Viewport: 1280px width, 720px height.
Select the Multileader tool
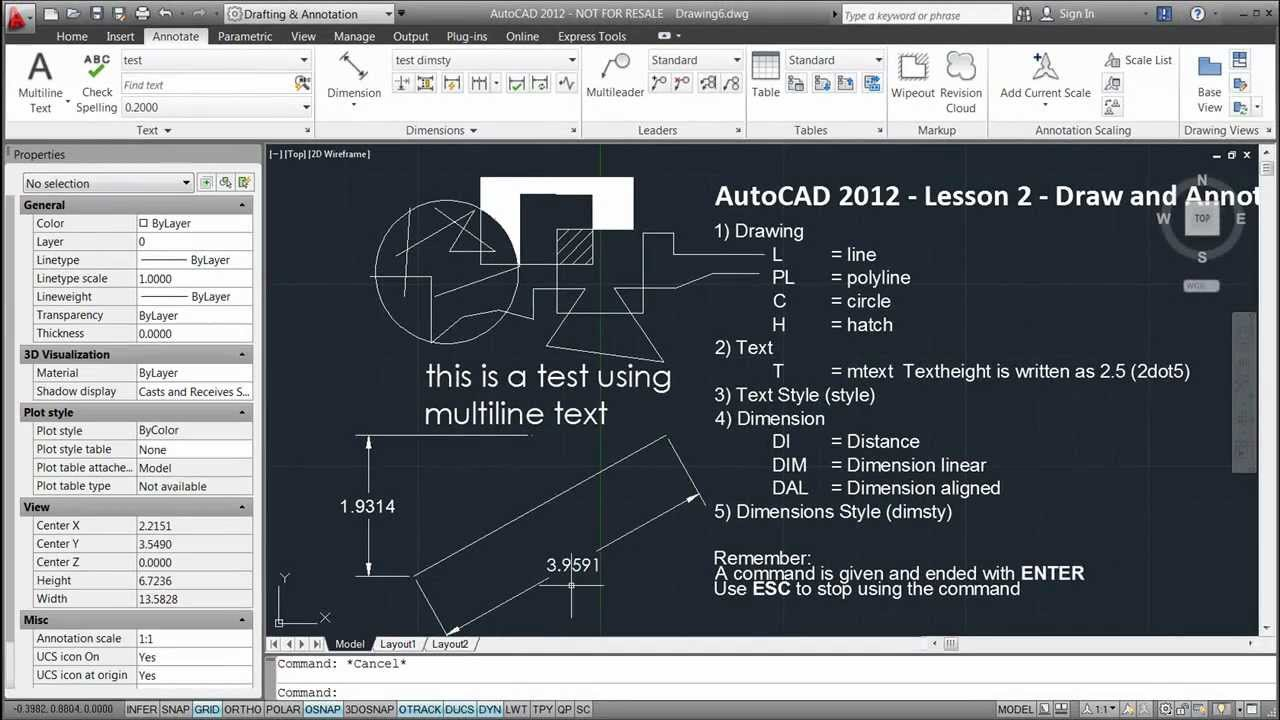[x=615, y=76]
